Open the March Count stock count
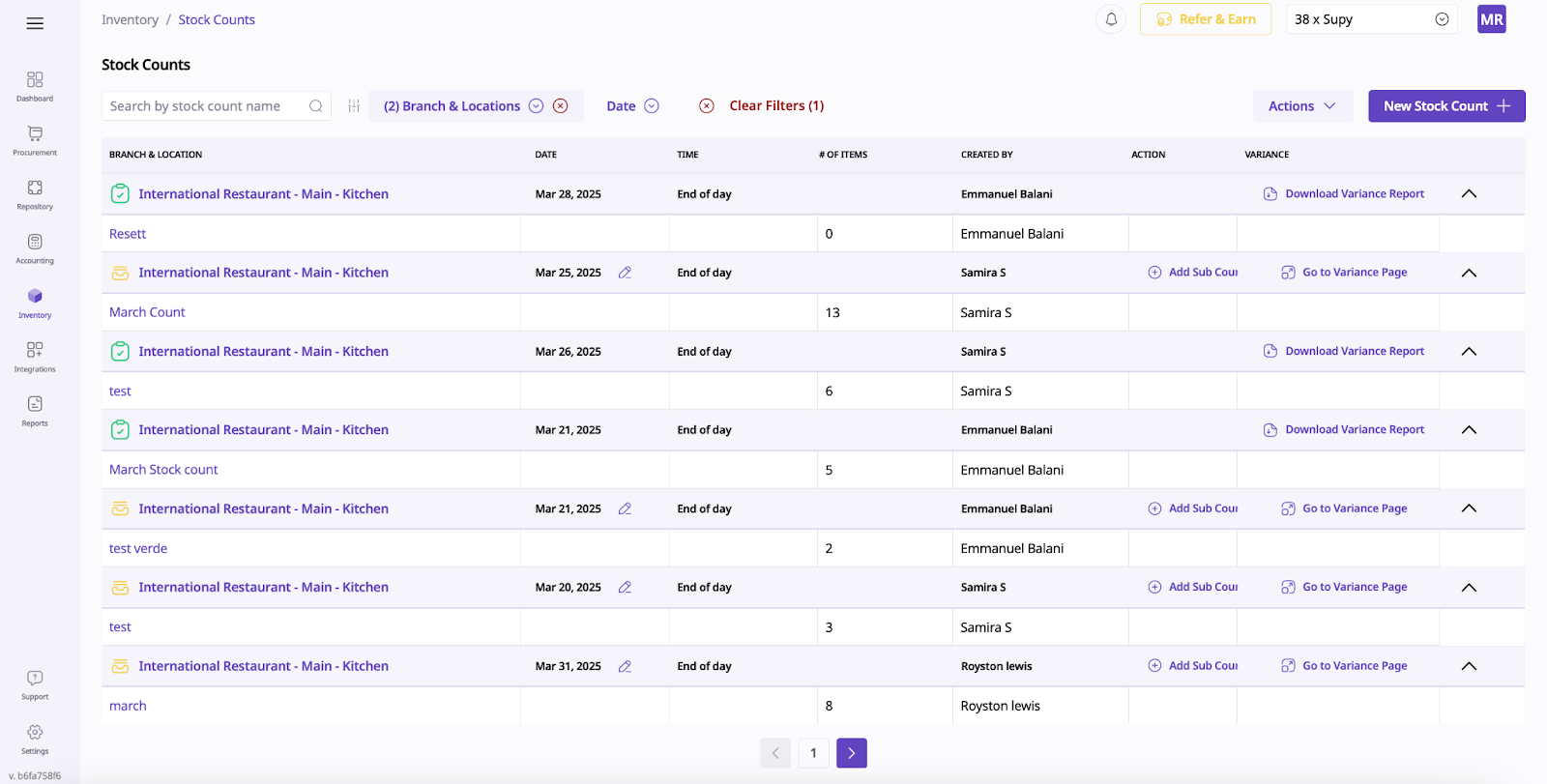 147,312
